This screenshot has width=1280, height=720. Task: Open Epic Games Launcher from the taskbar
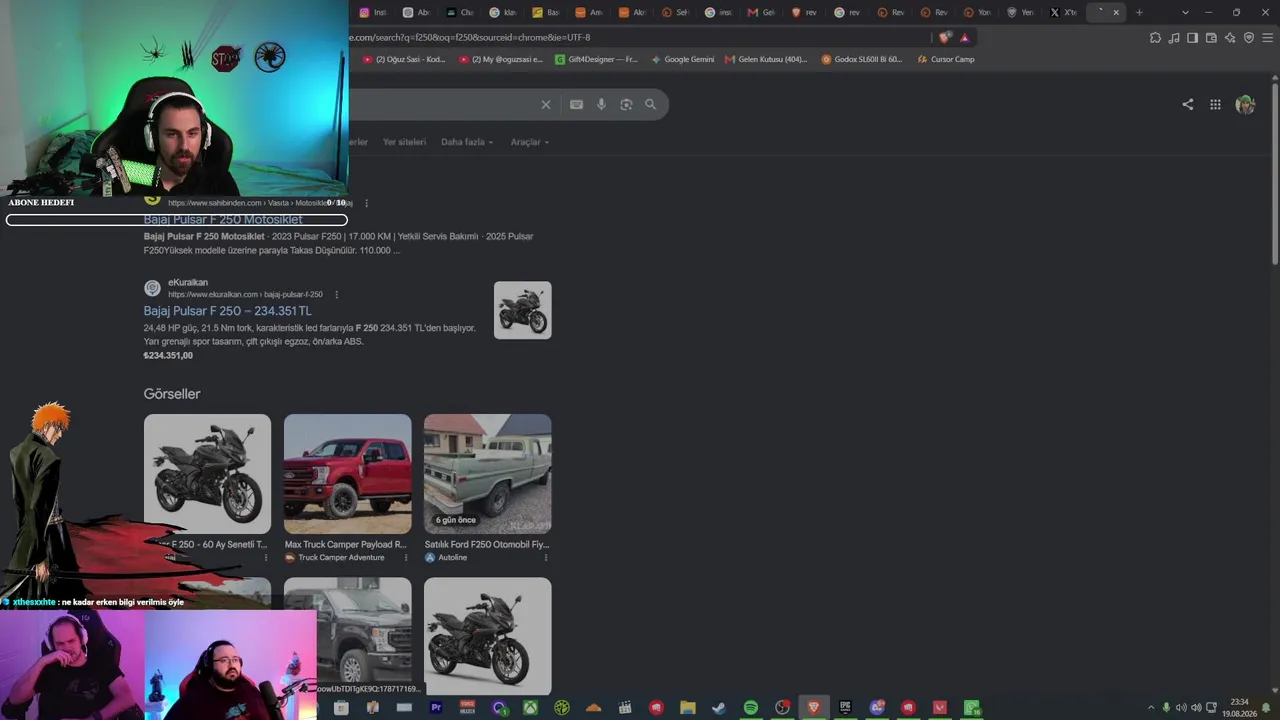845,708
